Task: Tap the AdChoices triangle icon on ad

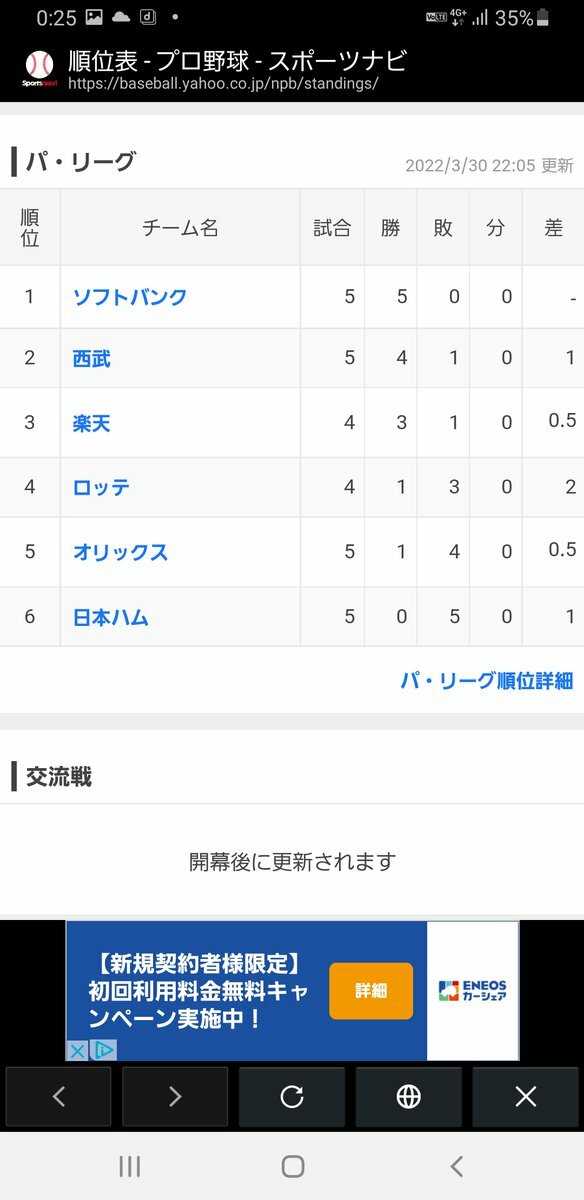Action: 103,1050
